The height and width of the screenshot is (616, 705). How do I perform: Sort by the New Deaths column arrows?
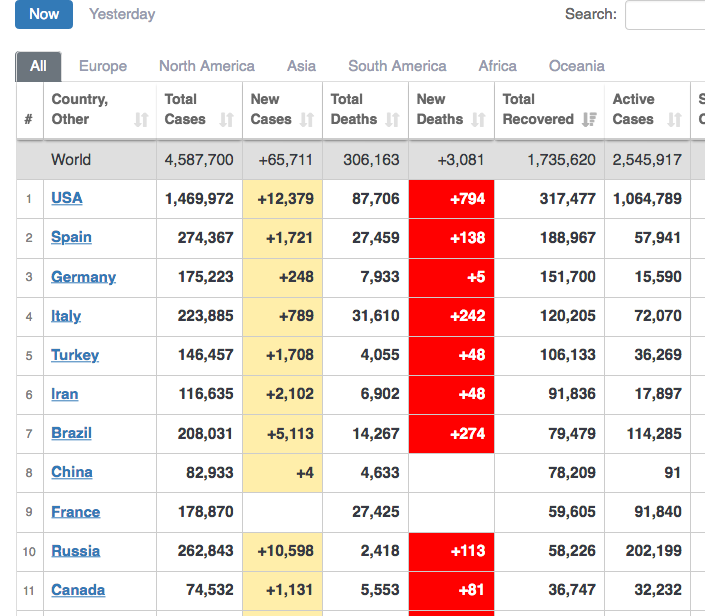478,120
